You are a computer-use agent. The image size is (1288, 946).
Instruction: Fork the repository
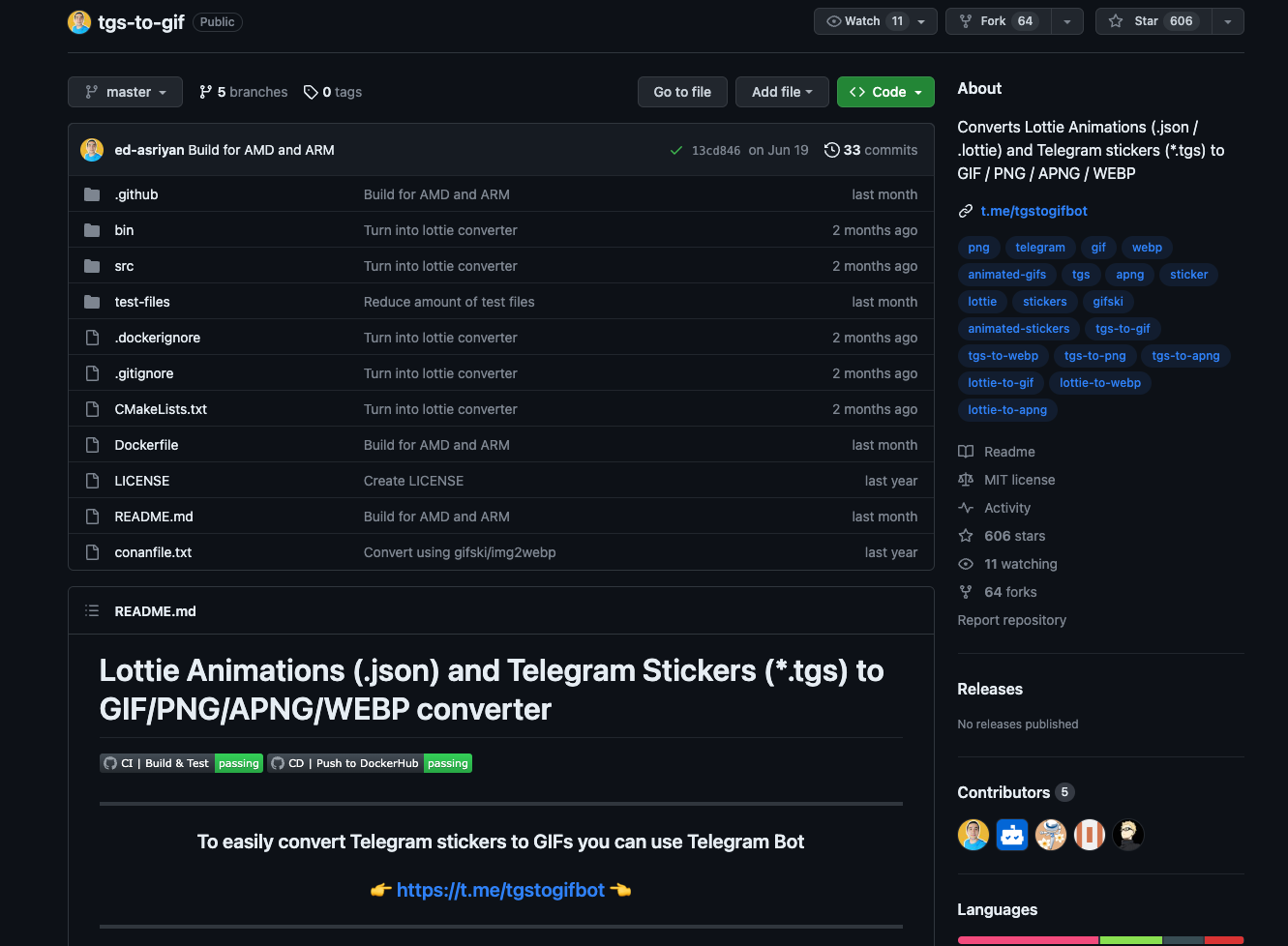point(999,21)
